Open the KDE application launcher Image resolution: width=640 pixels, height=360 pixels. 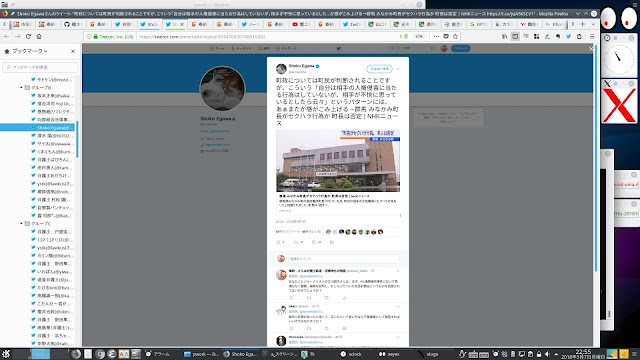pos(6,354)
